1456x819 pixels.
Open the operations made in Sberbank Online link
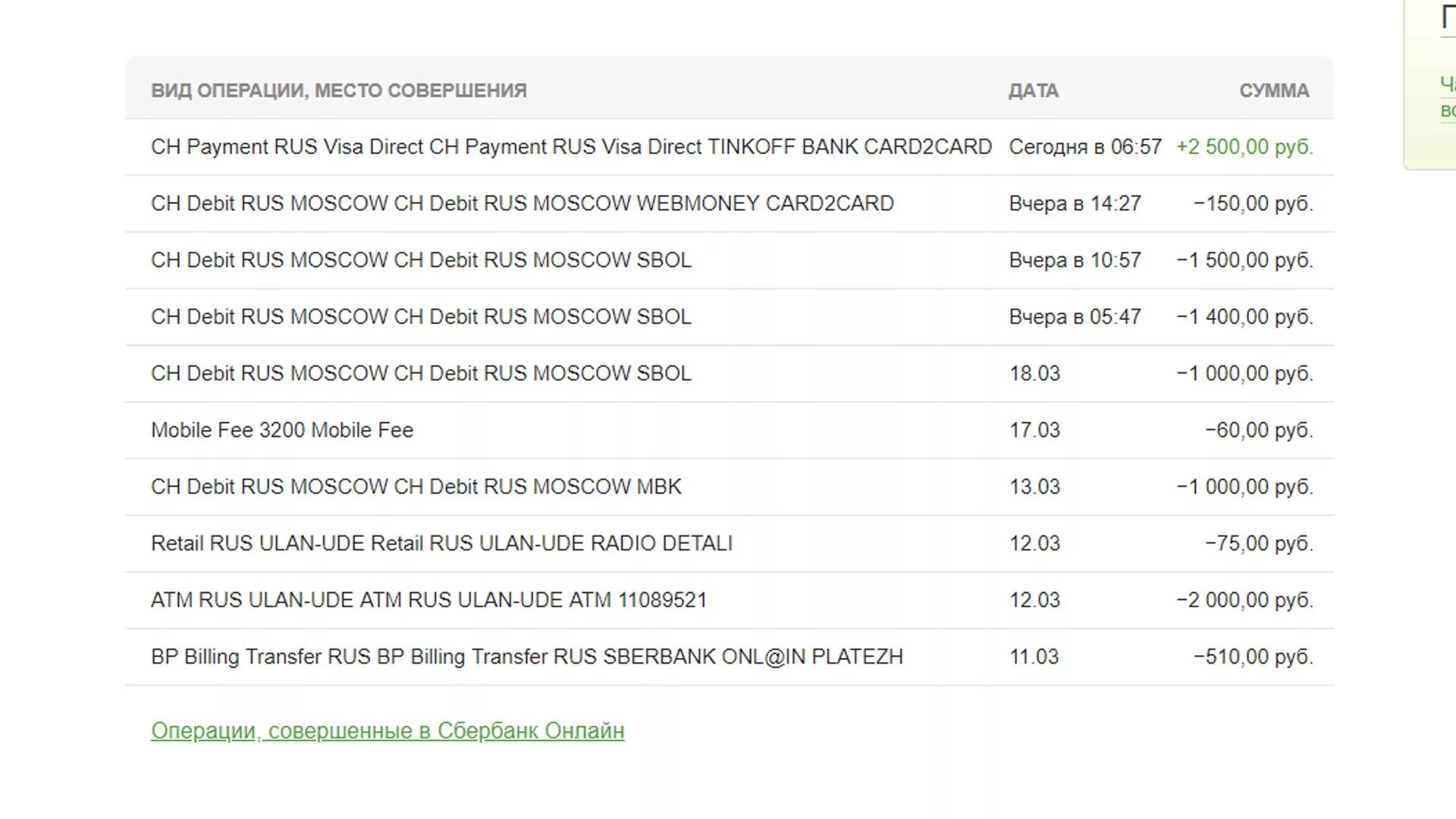click(388, 731)
